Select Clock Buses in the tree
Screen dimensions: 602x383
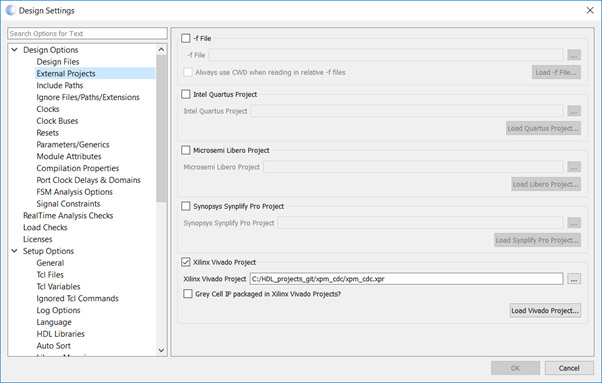click(57, 121)
